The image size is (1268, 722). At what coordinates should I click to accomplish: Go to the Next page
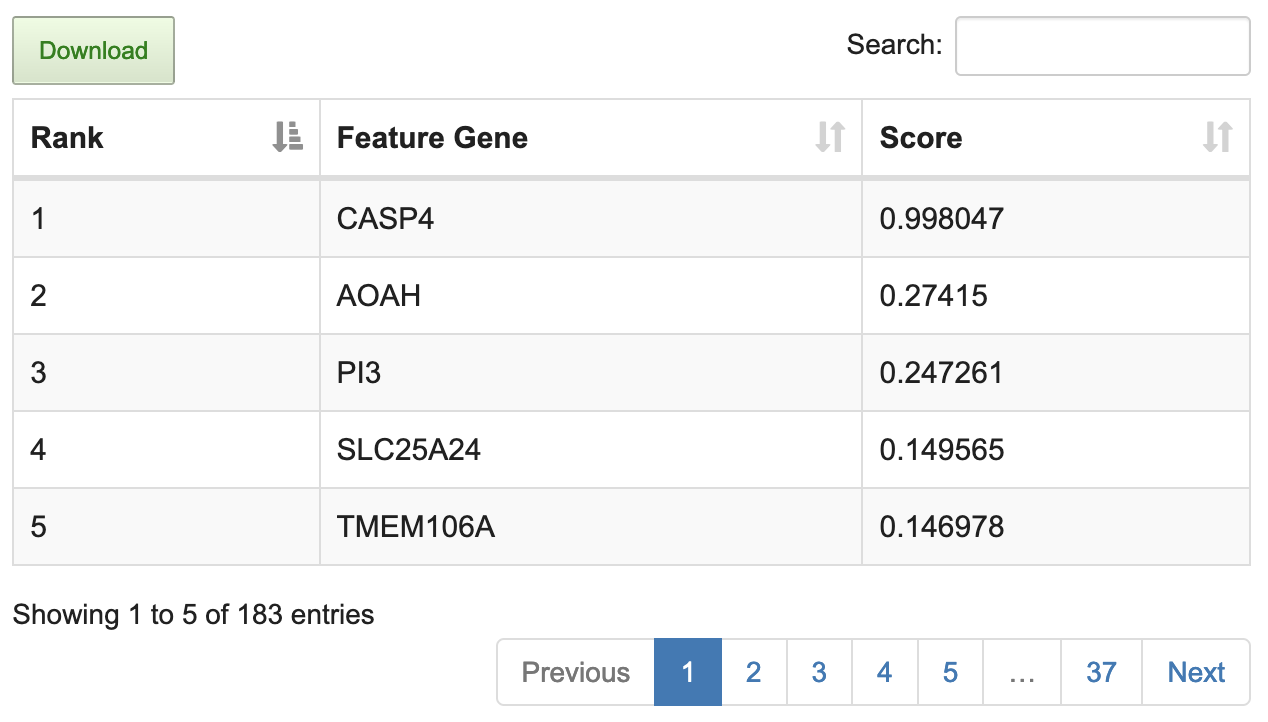click(x=1196, y=672)
